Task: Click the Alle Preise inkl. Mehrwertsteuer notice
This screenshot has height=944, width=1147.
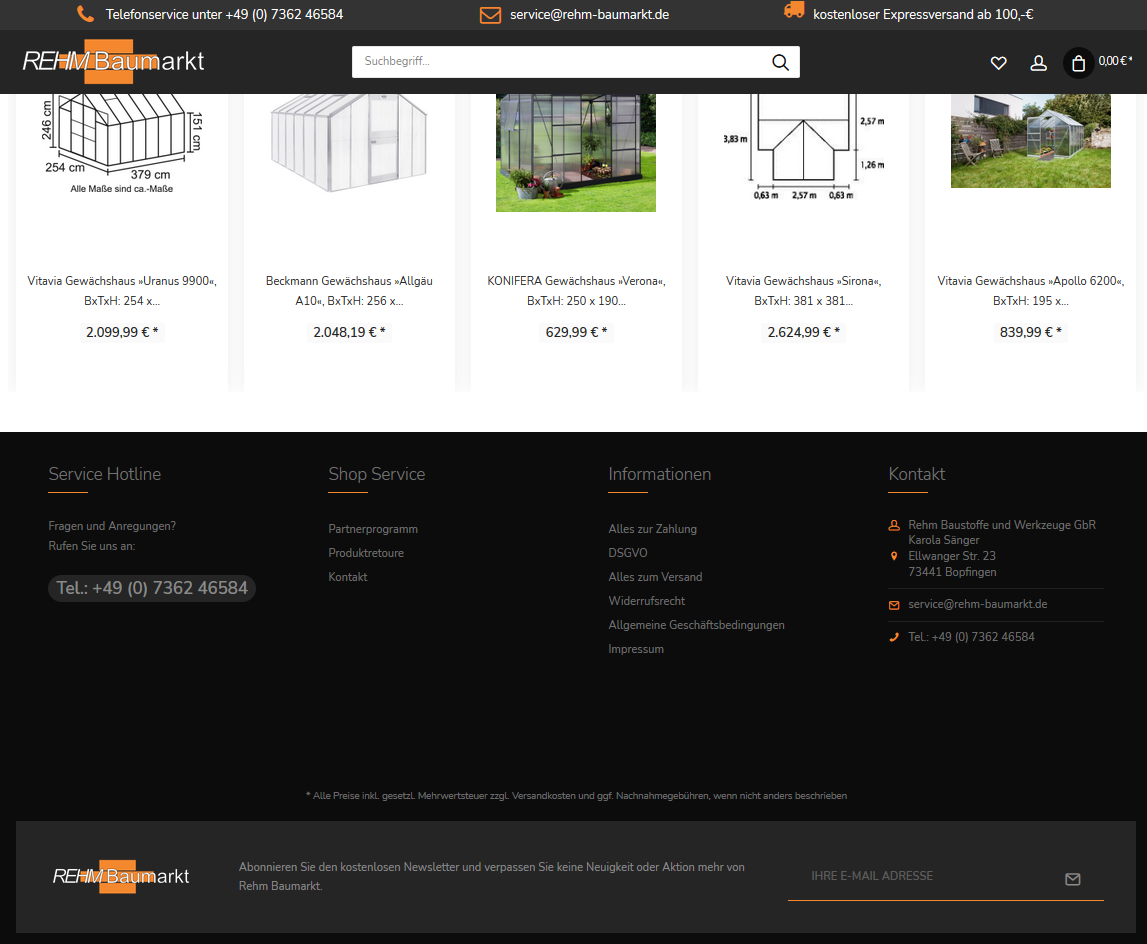Action: point(576,796)
